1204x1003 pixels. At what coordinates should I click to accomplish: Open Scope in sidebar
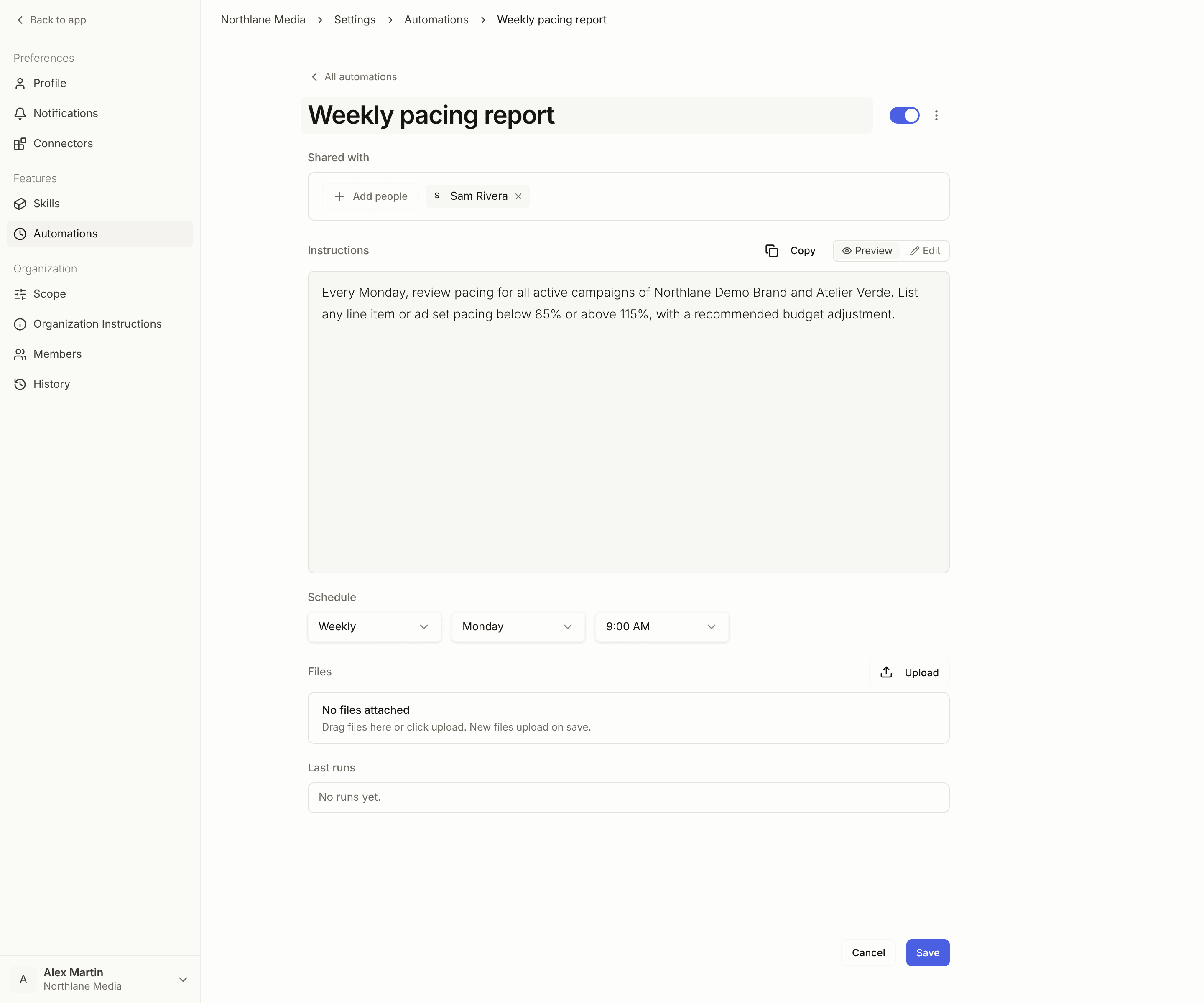point(100,294)
